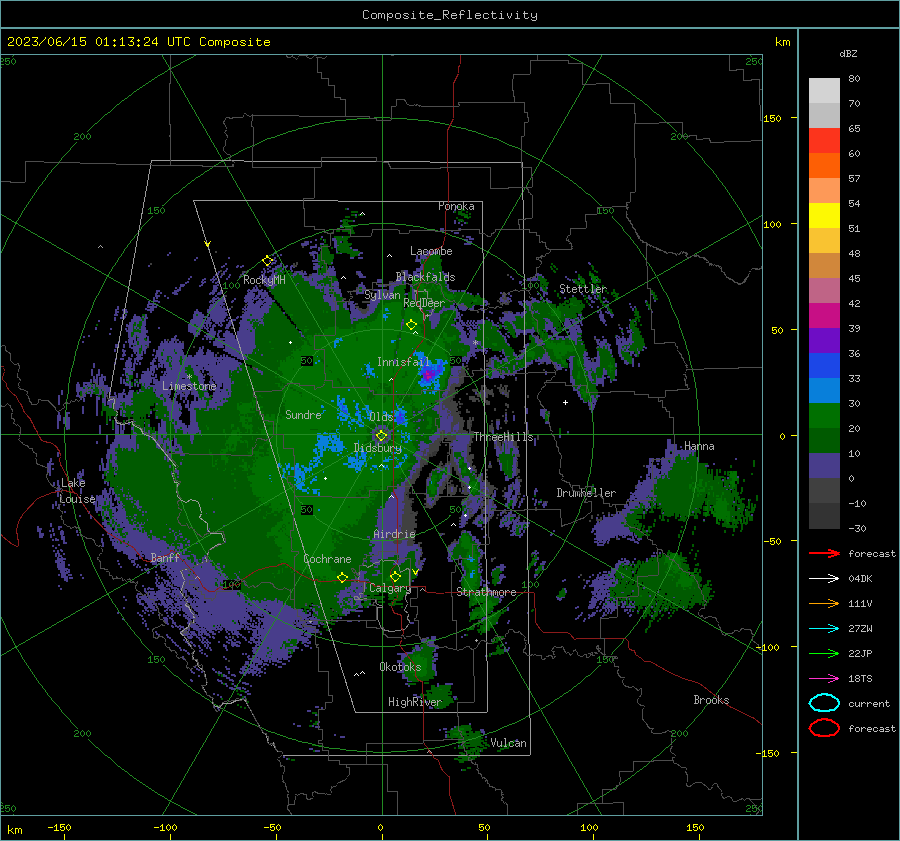Click the Airdrie city label
Image resolution: width=900 pixels, height=841 pixels.
click(x=394, y=534)
